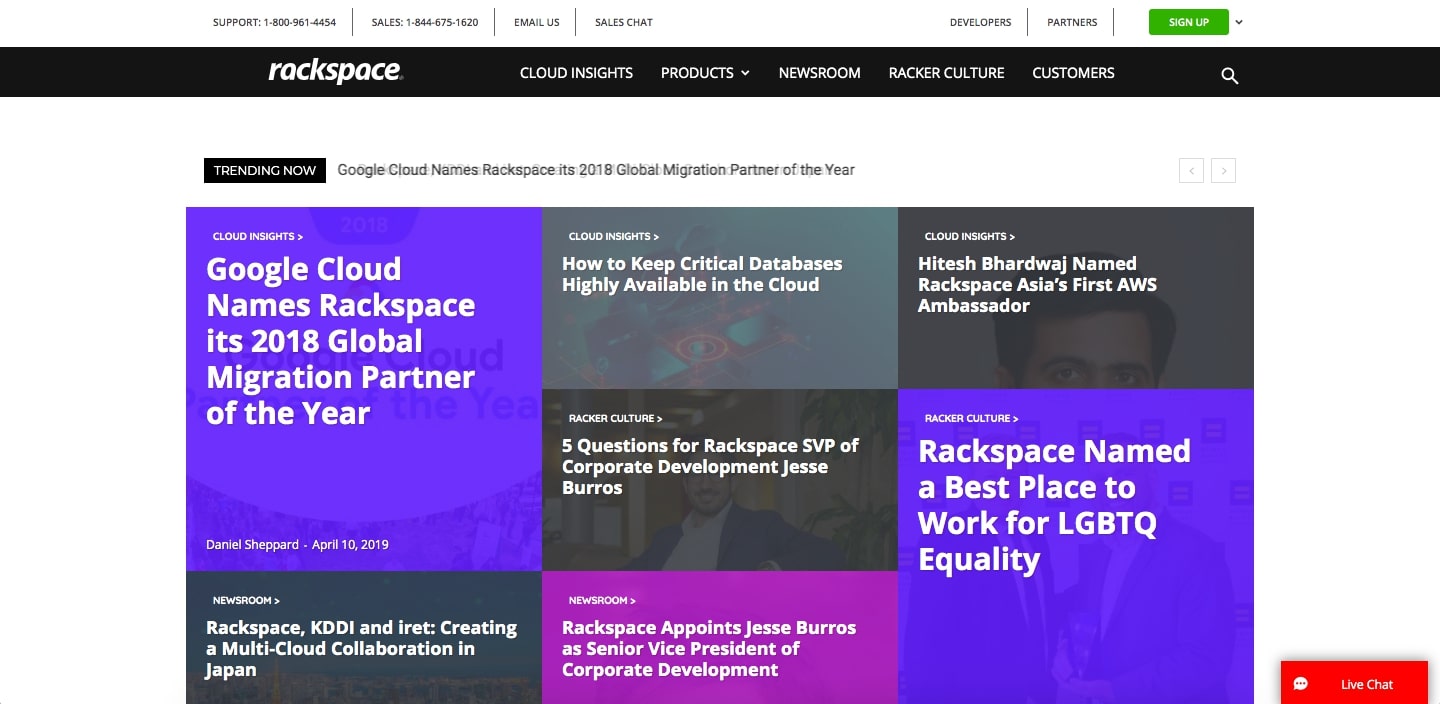The height and width of the screenshot is (704, 1440).
Task: Click Newsroom tag on Jesse Burros appointment tile
Action: (x=602, y=601)
